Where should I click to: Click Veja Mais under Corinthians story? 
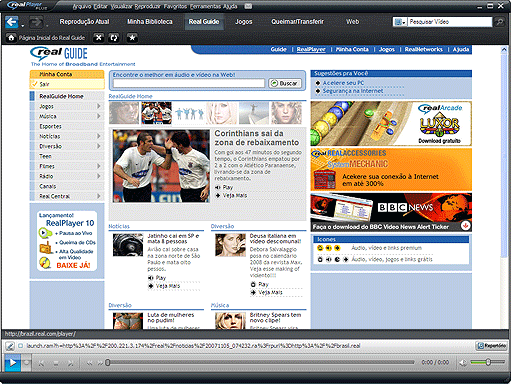(x=235, y=195)
